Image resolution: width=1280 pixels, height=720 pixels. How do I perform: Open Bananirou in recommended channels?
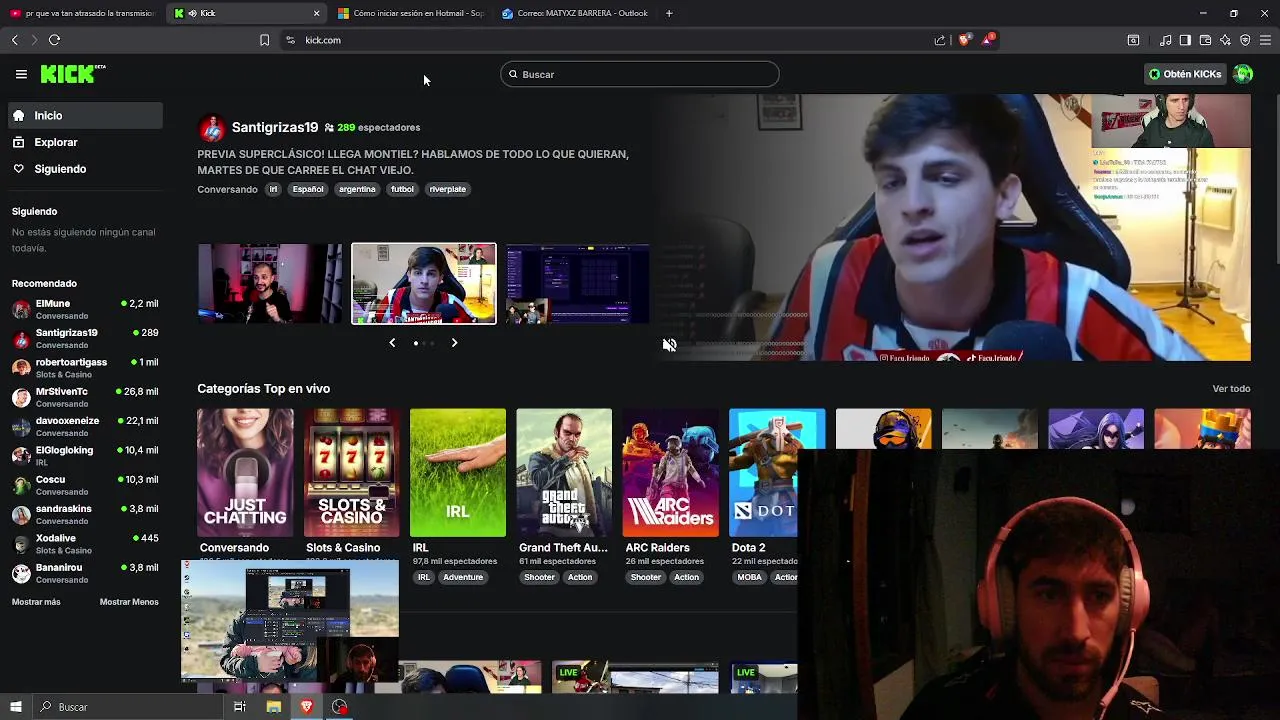[85, 573]
